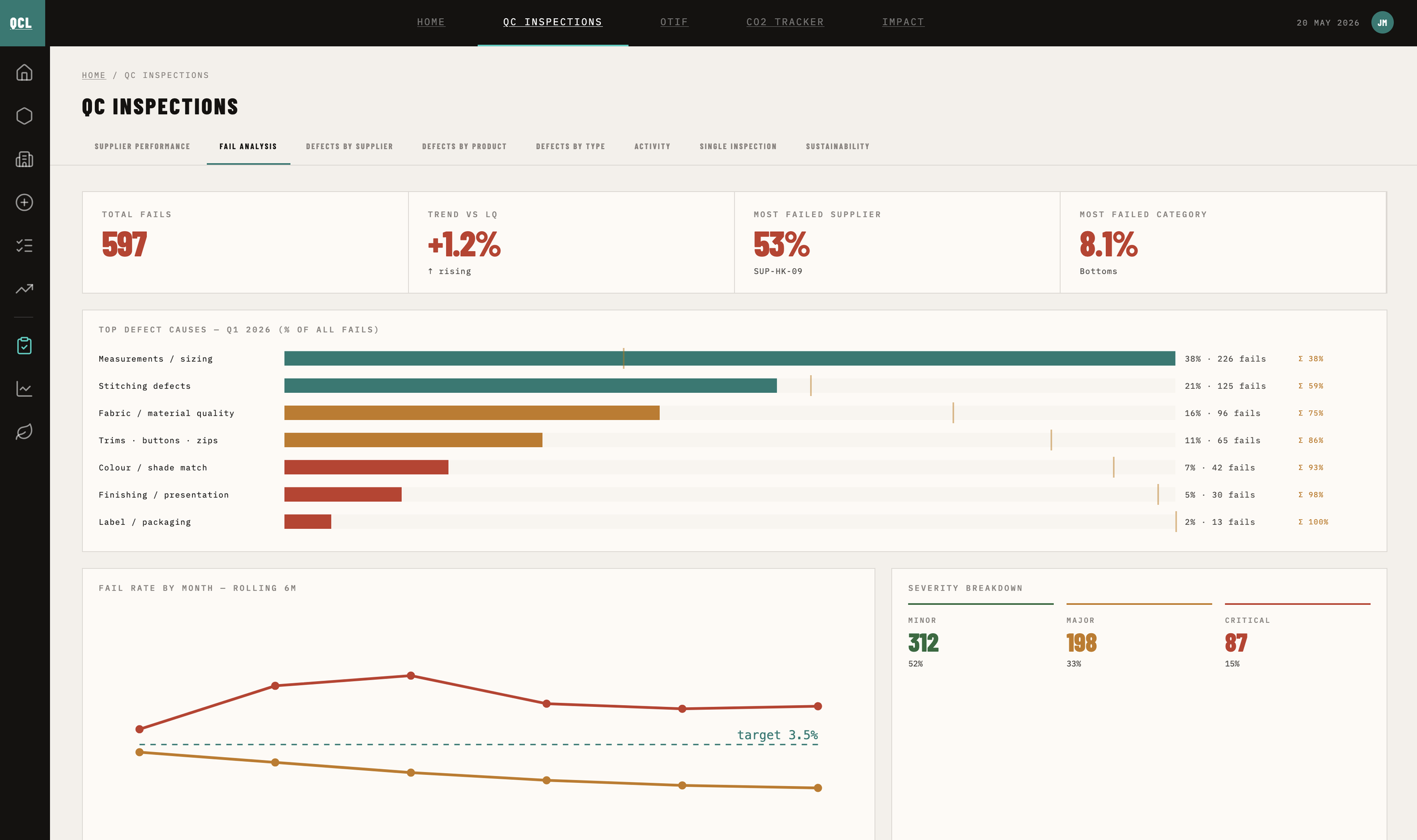Viewport: 1417px width, 840px height.
Task: Open the Activity tab
Action: click(x=652, y=146)
